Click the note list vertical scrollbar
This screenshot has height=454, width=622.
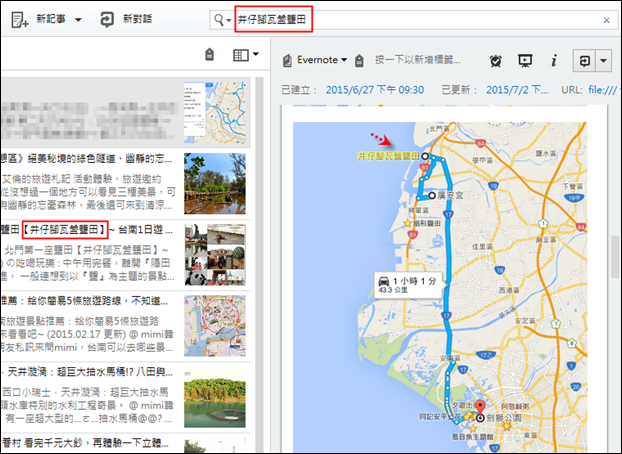[259, 265]
